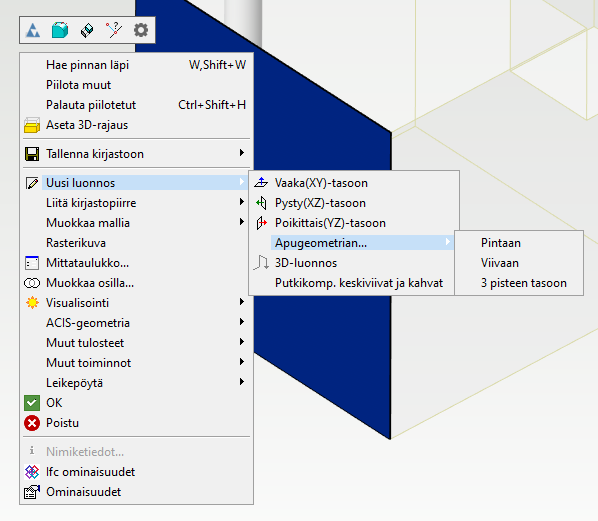Expand the ACIS-geometria submenu arrow

(241, 322)
